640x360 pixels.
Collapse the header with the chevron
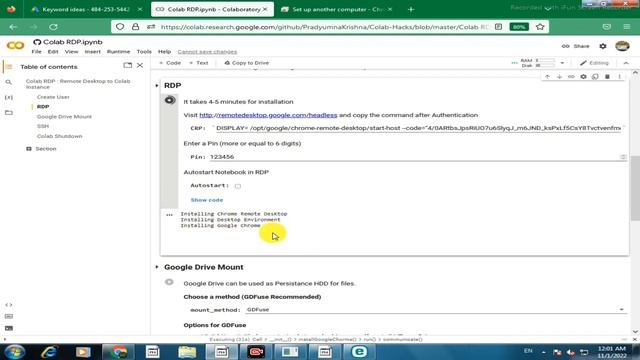[x=626, y=63]
